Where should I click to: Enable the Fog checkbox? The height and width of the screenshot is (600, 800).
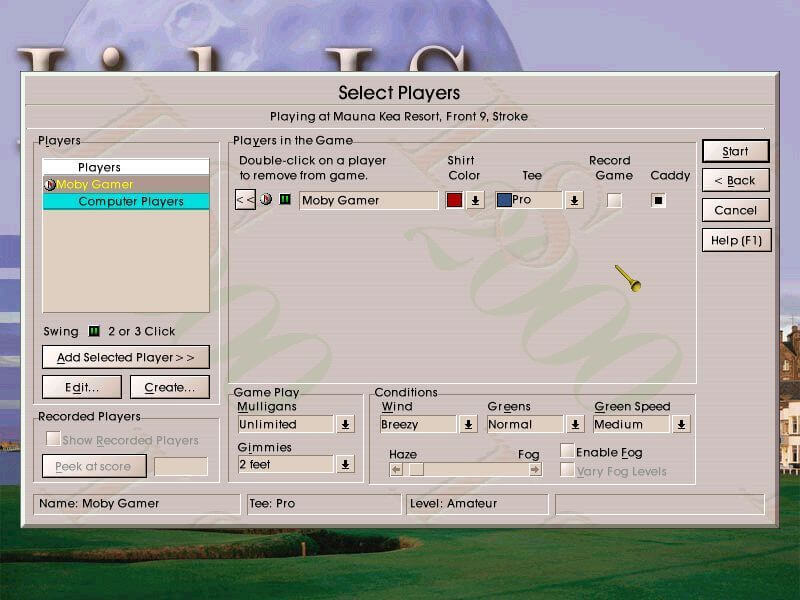tap(567, 451)
